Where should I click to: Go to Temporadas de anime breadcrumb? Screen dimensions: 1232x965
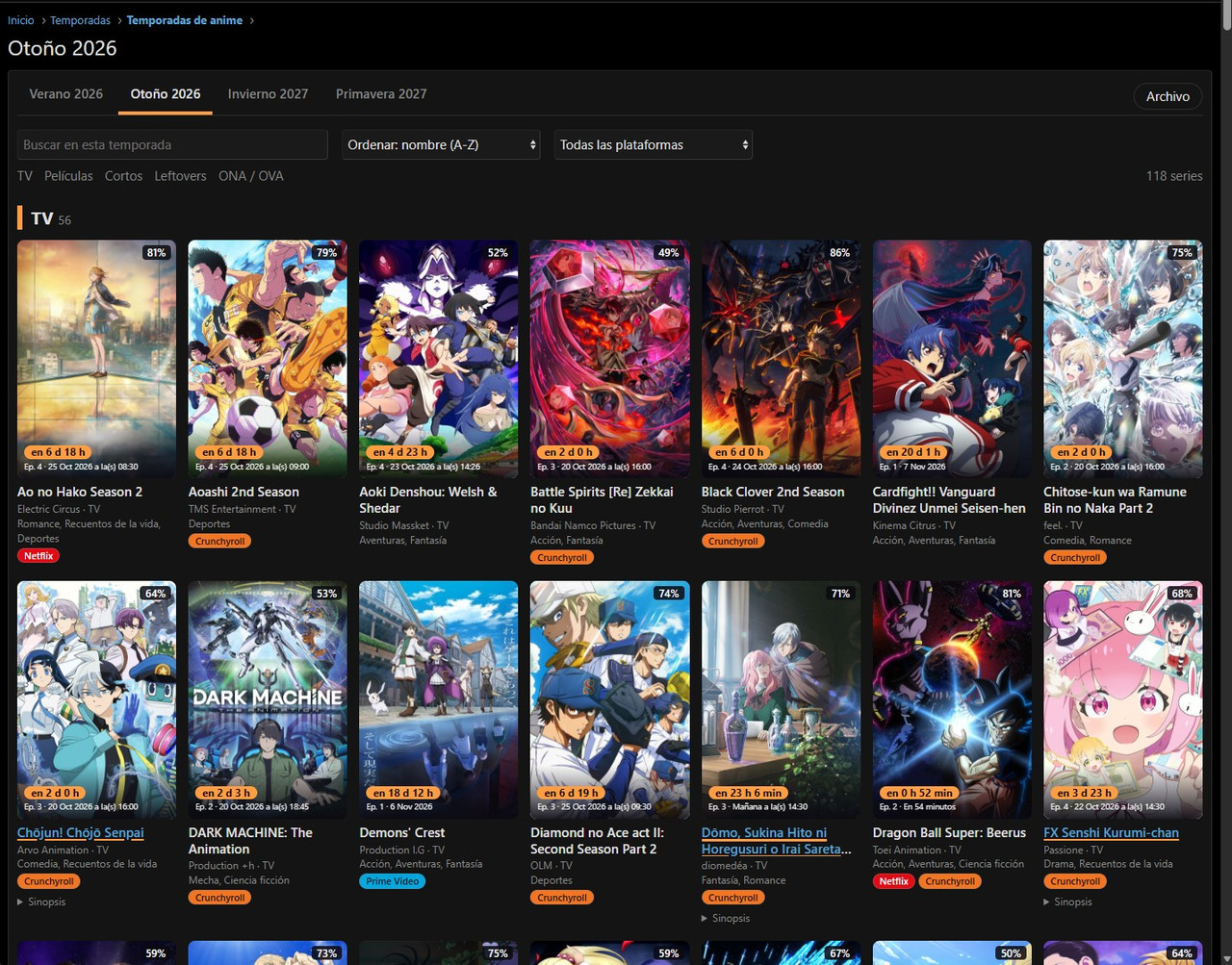pos(185,20)
